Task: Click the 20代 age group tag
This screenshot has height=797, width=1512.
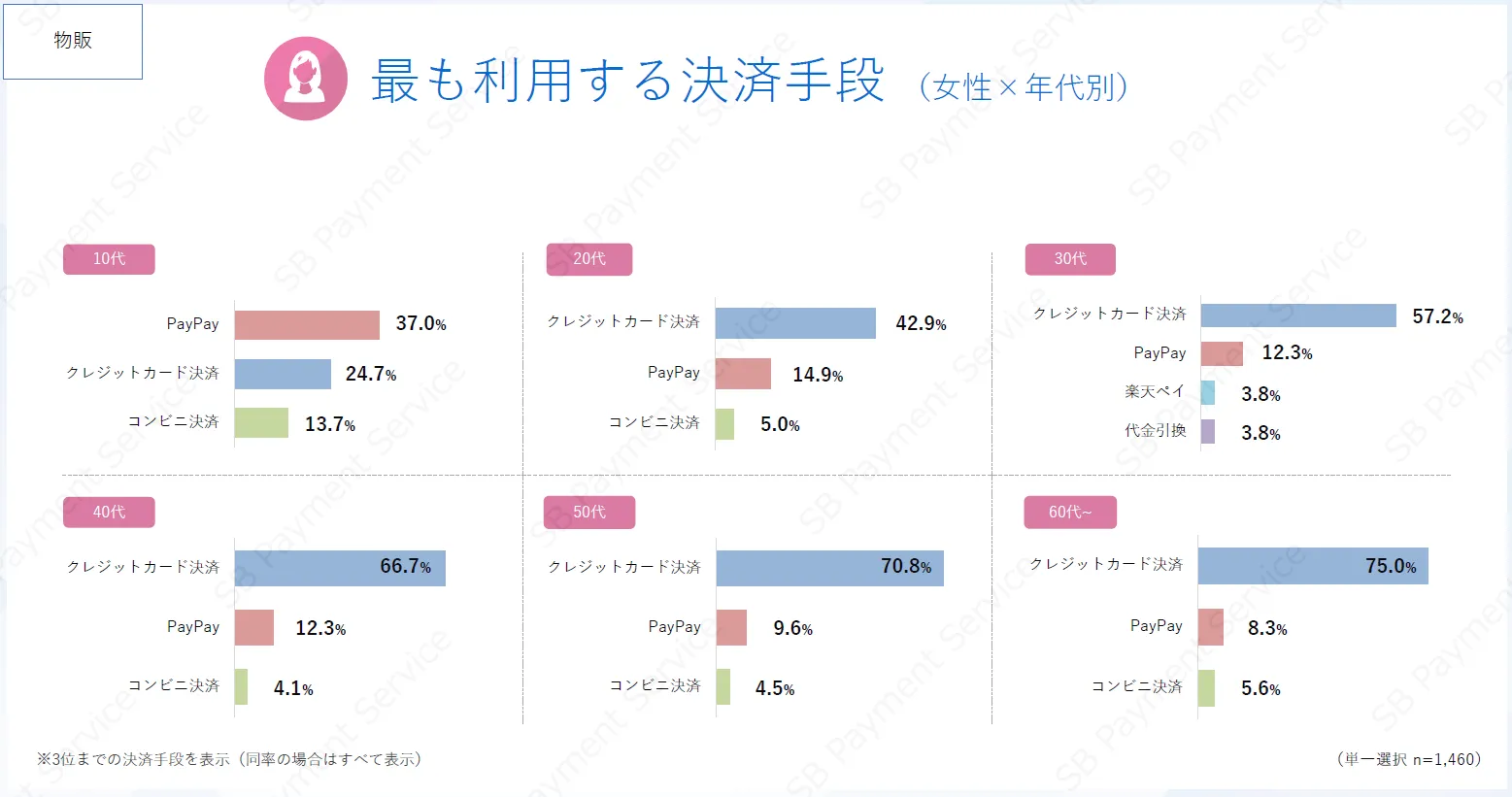Action: coord(589,259)
